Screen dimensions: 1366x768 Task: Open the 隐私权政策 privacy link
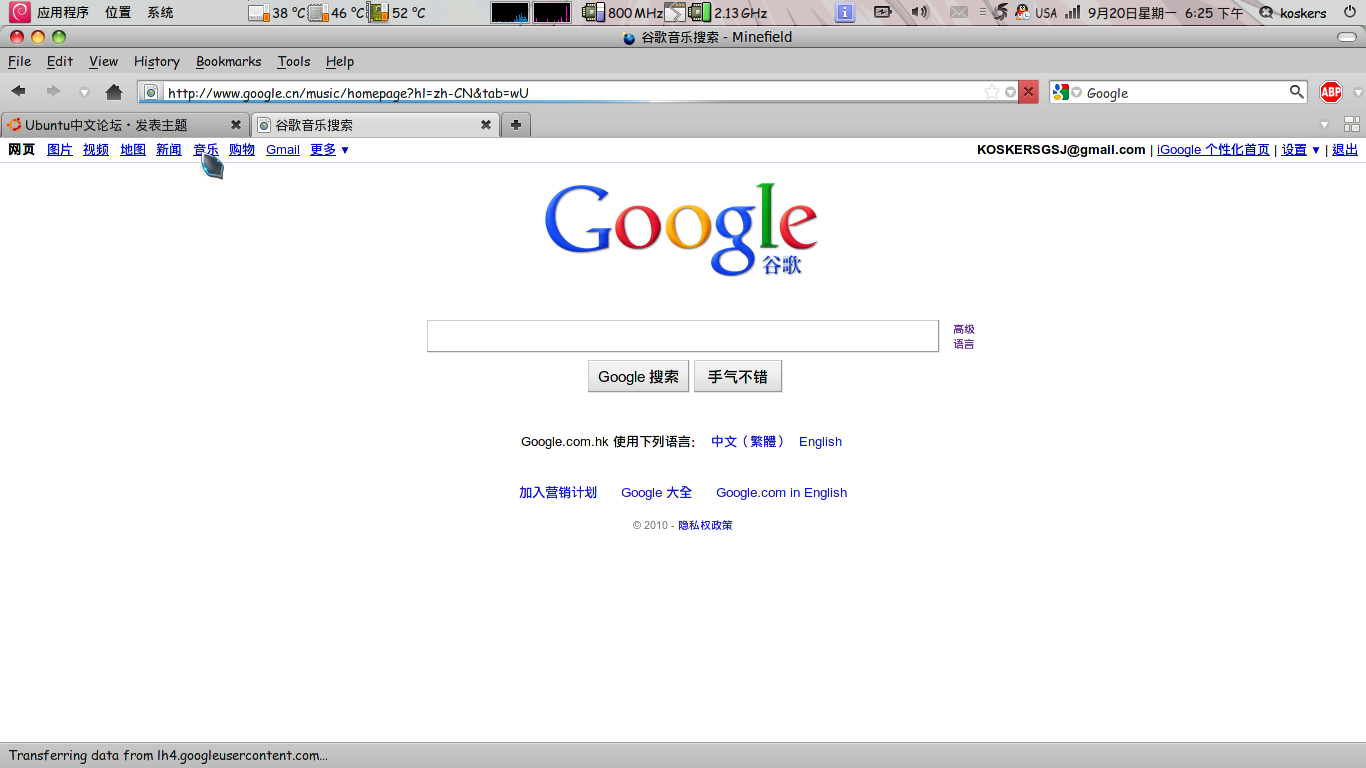click(x=705, y=525)
